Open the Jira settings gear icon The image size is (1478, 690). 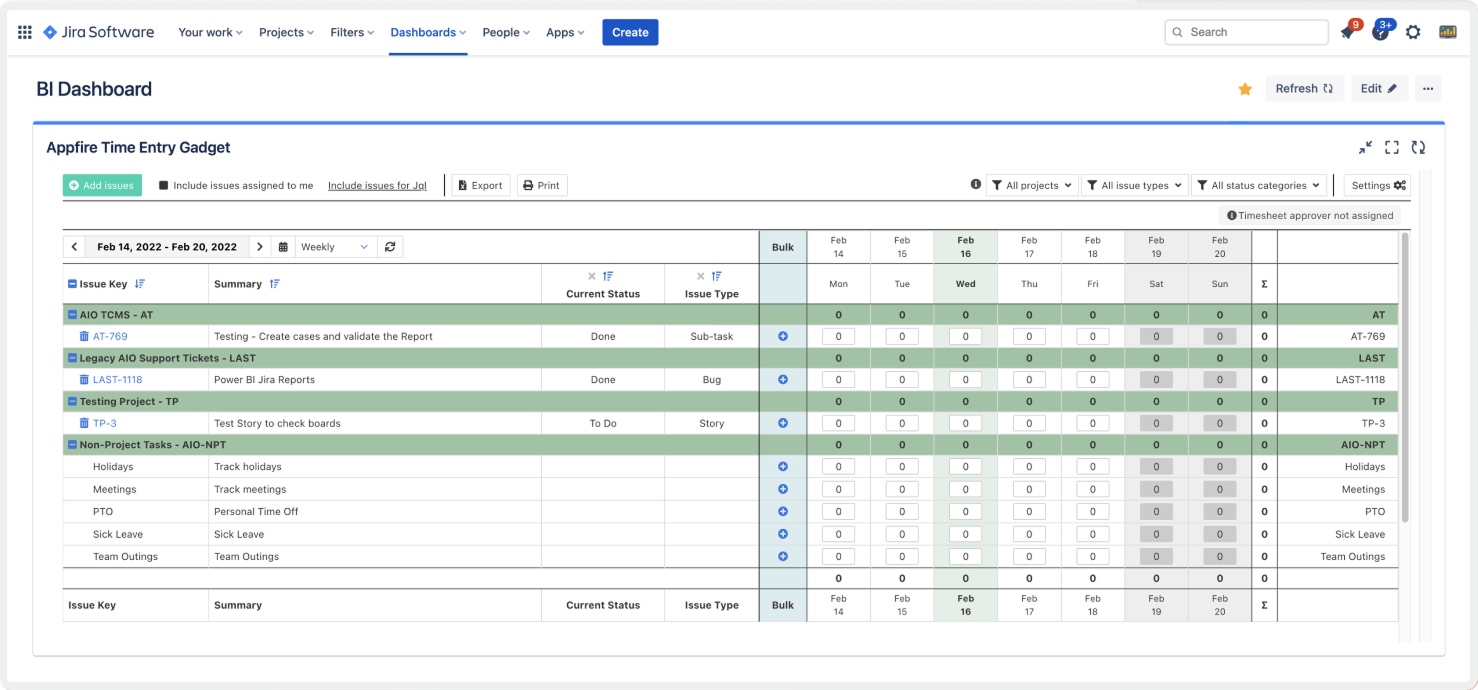pos(1413,32)
